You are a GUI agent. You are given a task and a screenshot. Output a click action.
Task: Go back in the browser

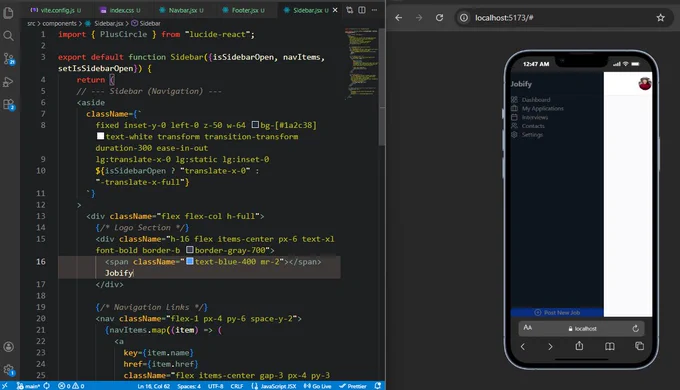tap(399, 18)
